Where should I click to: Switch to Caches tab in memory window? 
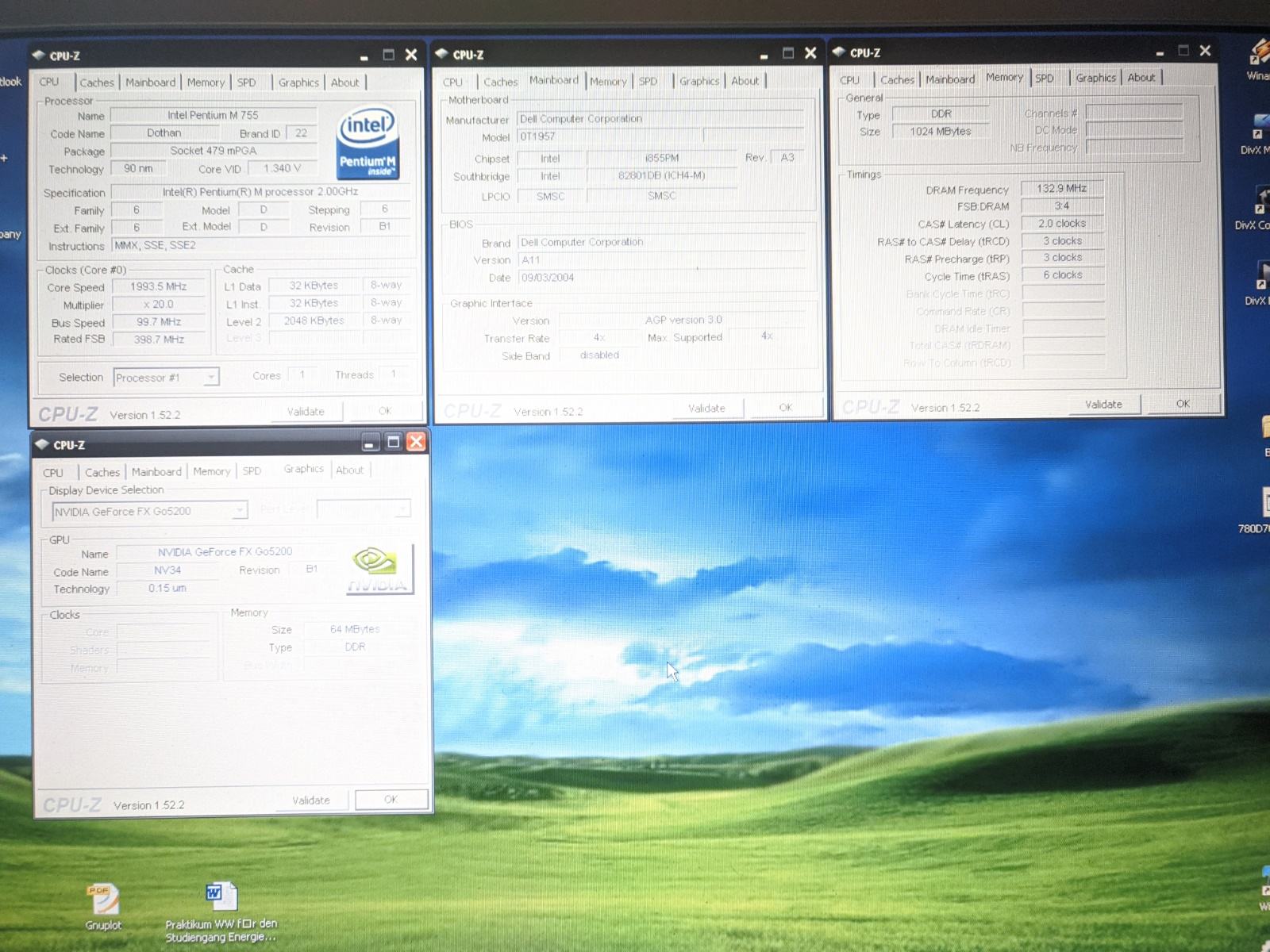pos(897,79)
